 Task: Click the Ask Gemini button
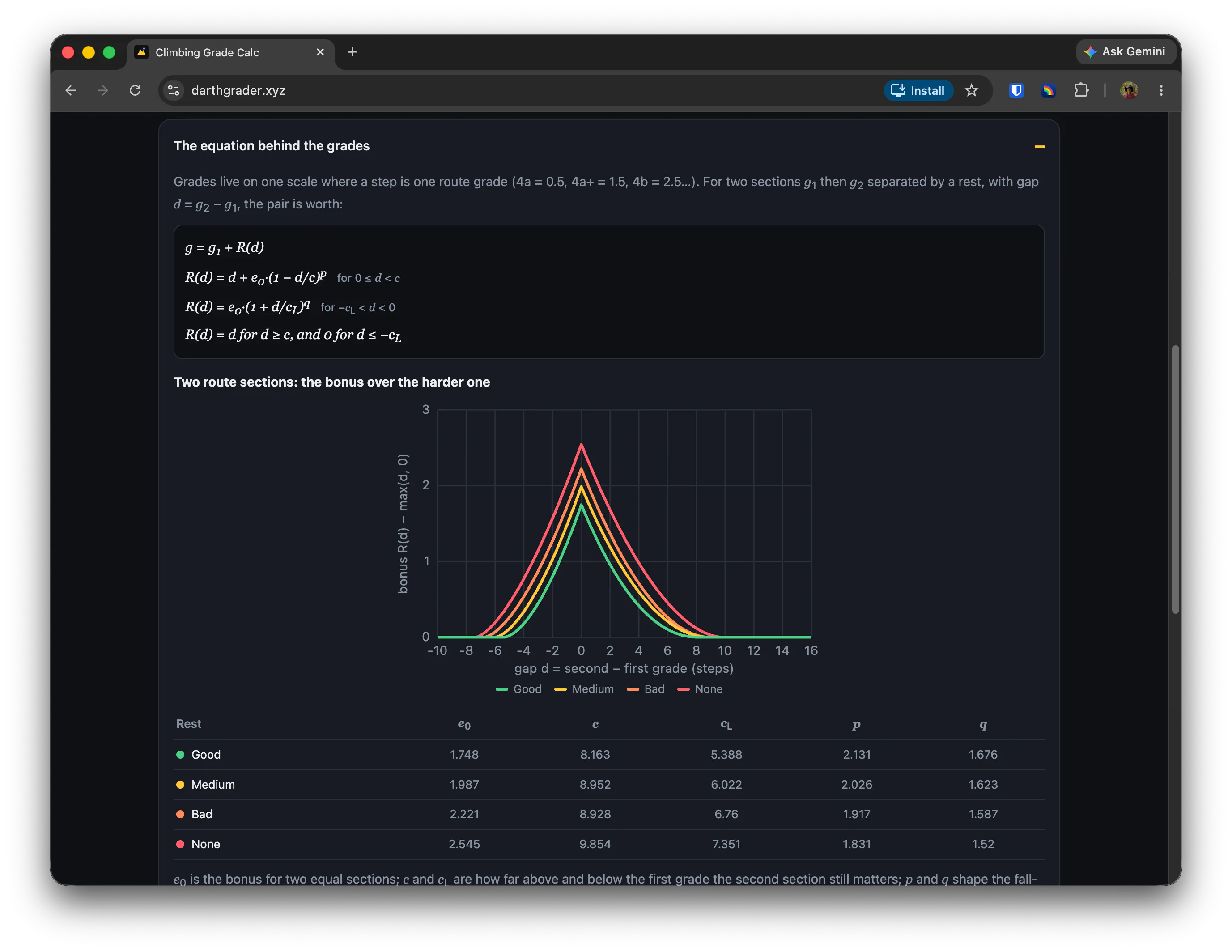tap(1125, 51)
